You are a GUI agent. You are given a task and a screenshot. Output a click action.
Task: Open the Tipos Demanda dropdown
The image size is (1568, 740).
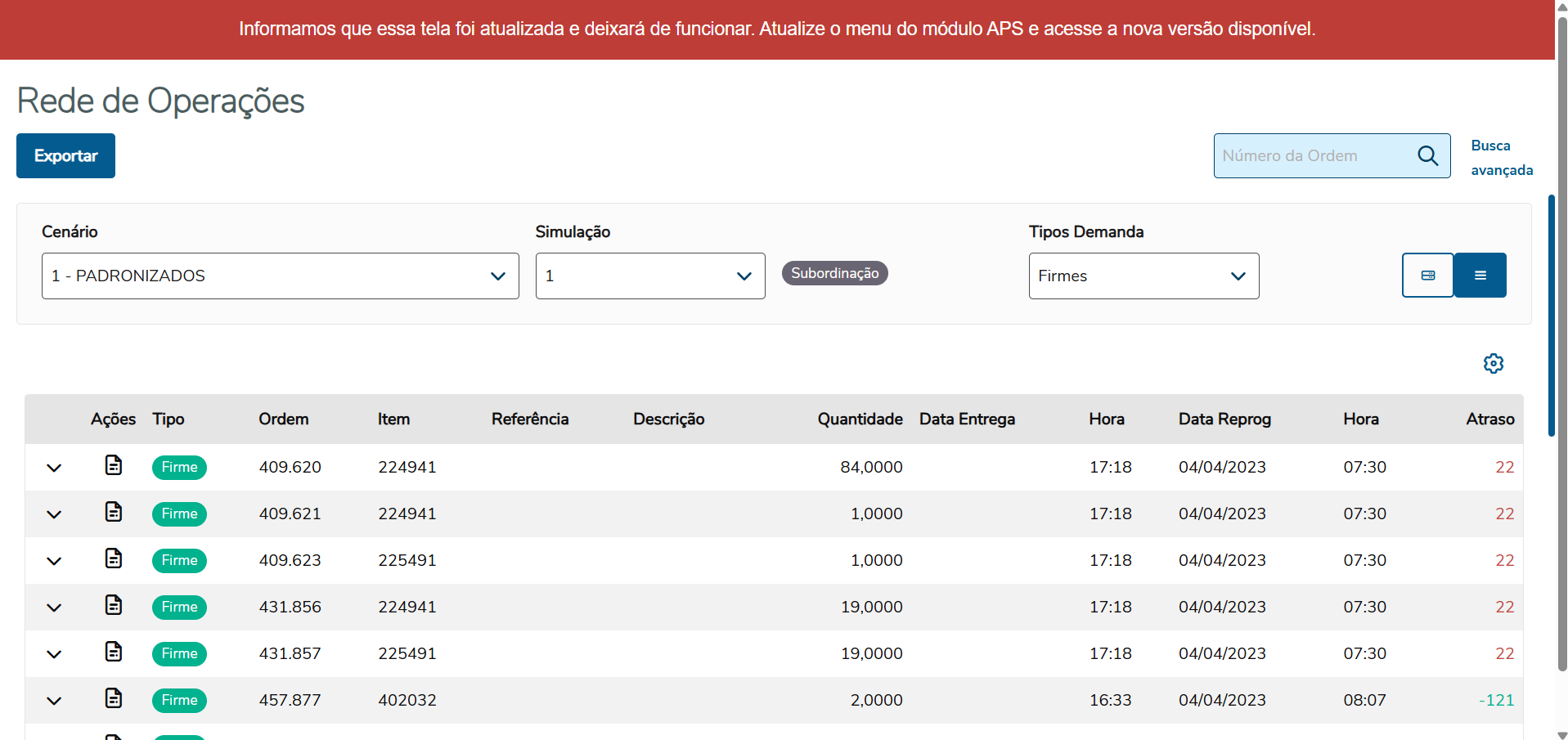[1143, 276]
